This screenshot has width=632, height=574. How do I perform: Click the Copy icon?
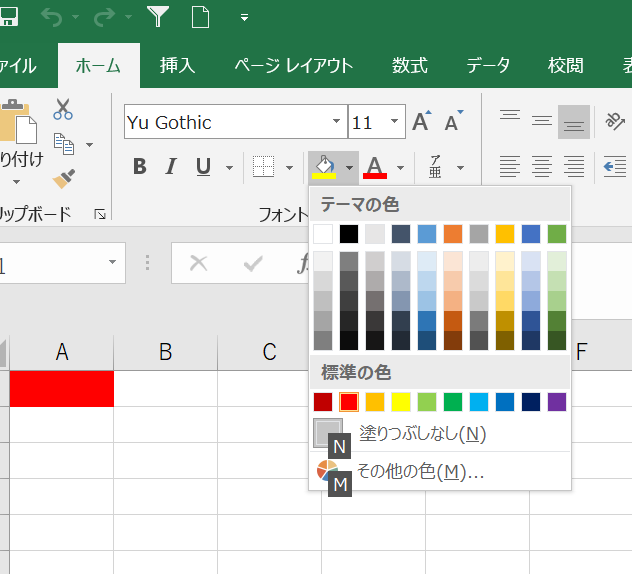(64, 144)
